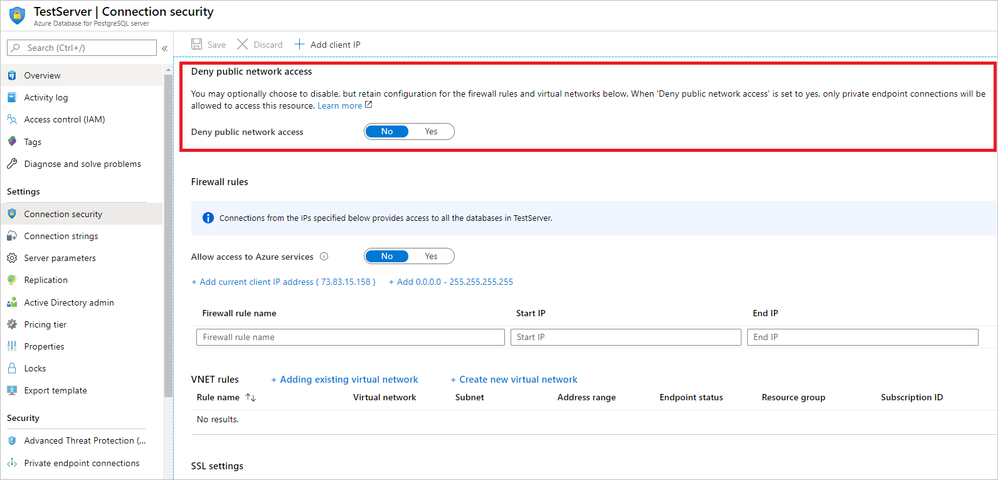
Task: Click the external link icon after Learn more
Action: (x=369, y=106)
